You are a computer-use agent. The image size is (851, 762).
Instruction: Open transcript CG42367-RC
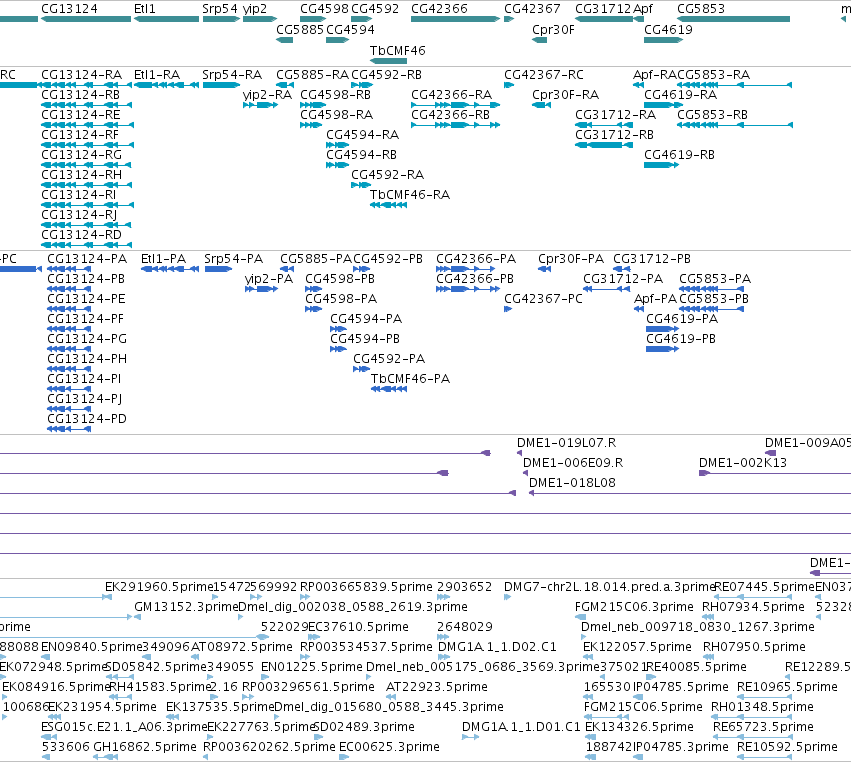(544, 75)
